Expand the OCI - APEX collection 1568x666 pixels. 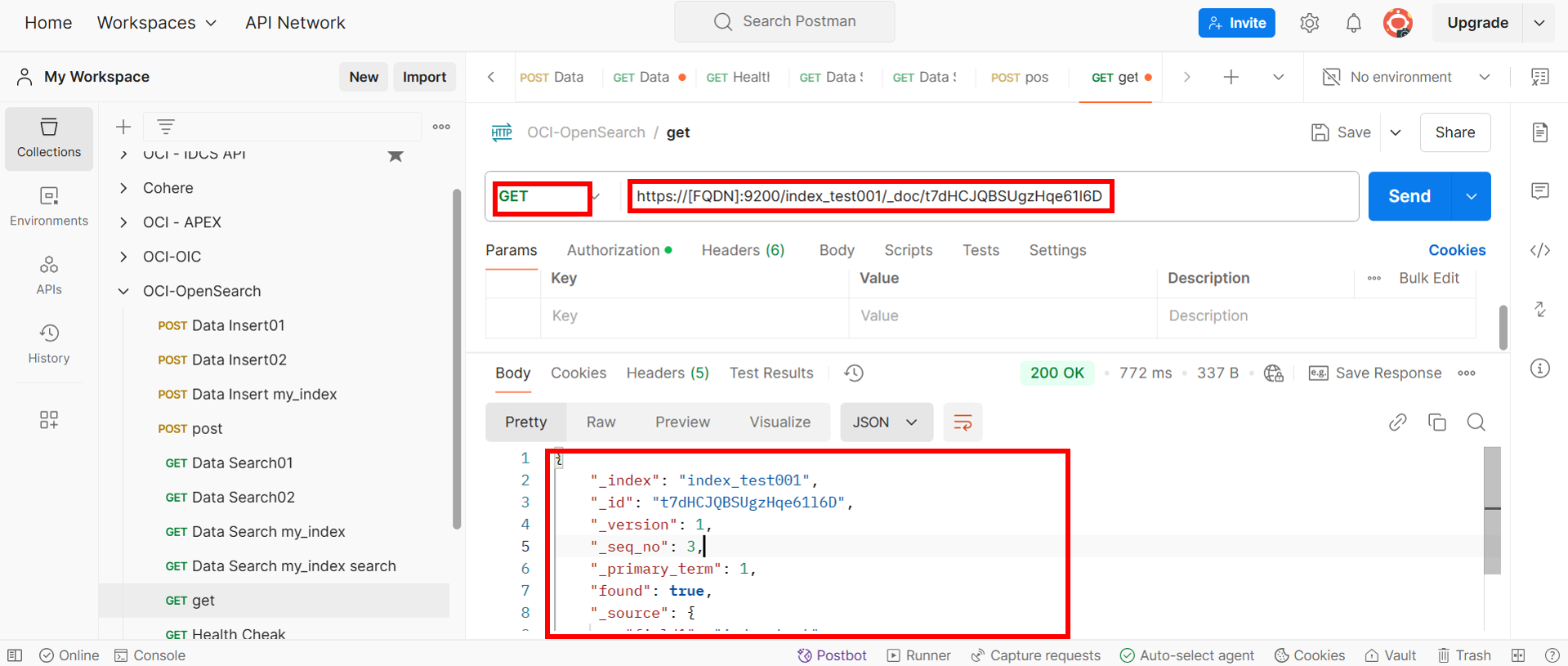[123, 222]
